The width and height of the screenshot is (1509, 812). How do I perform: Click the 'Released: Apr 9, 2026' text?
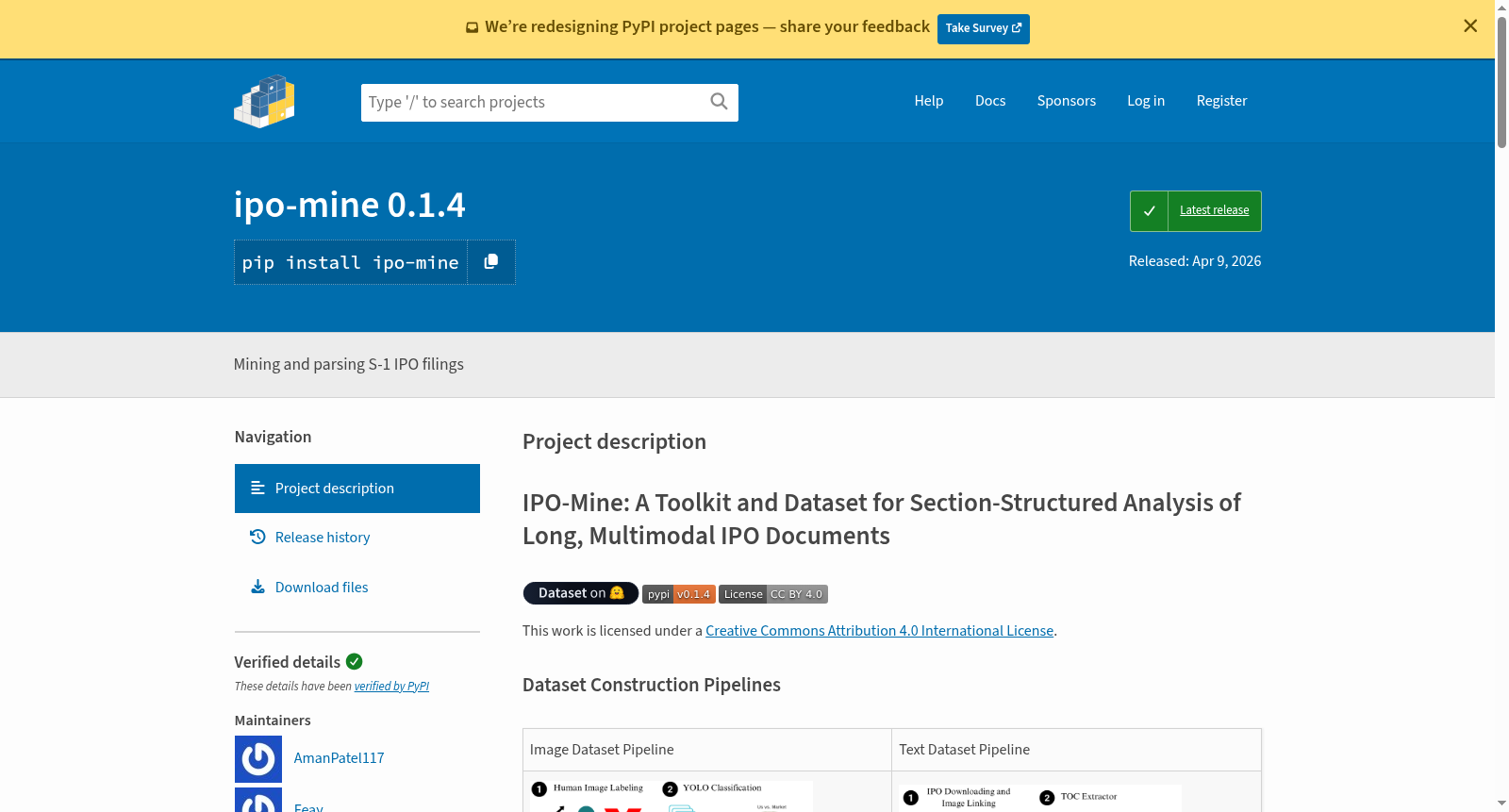pyautogui.click(x=1195, y=261)
